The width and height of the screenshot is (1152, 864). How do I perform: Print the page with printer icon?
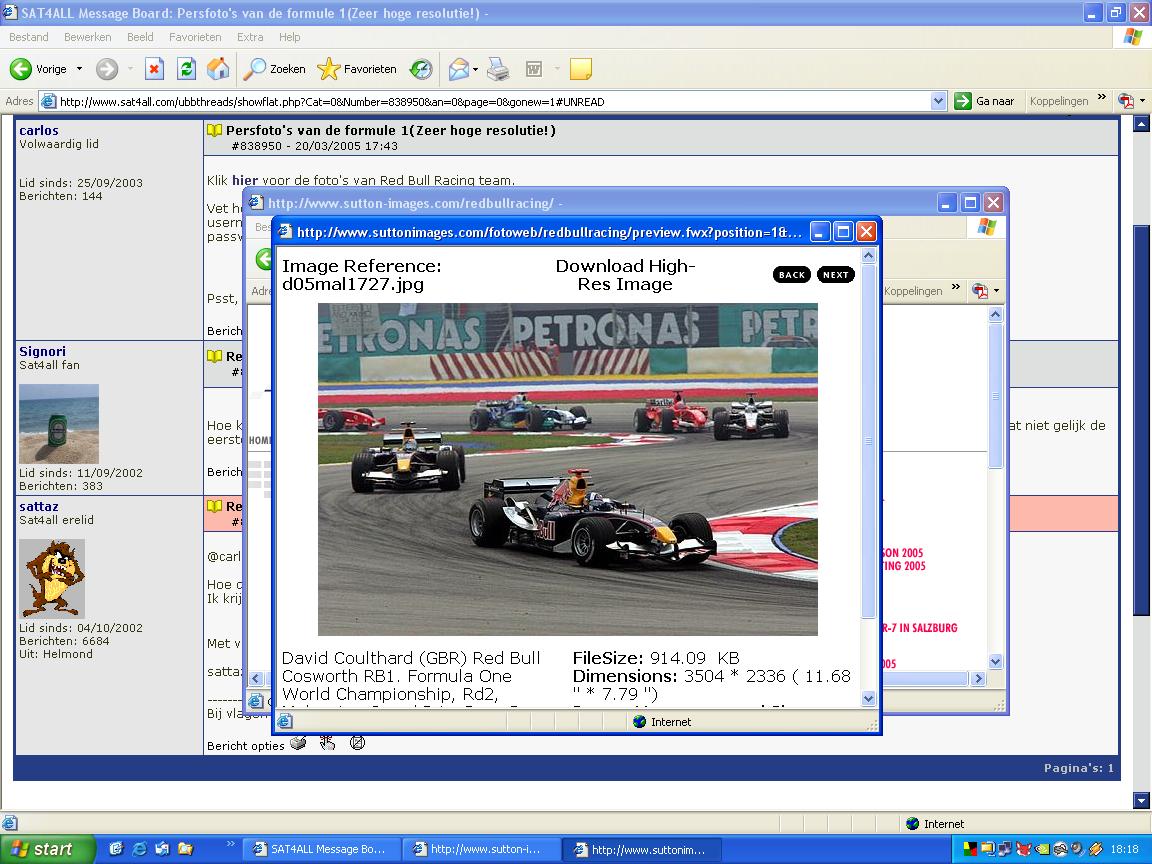click(498, 69)
